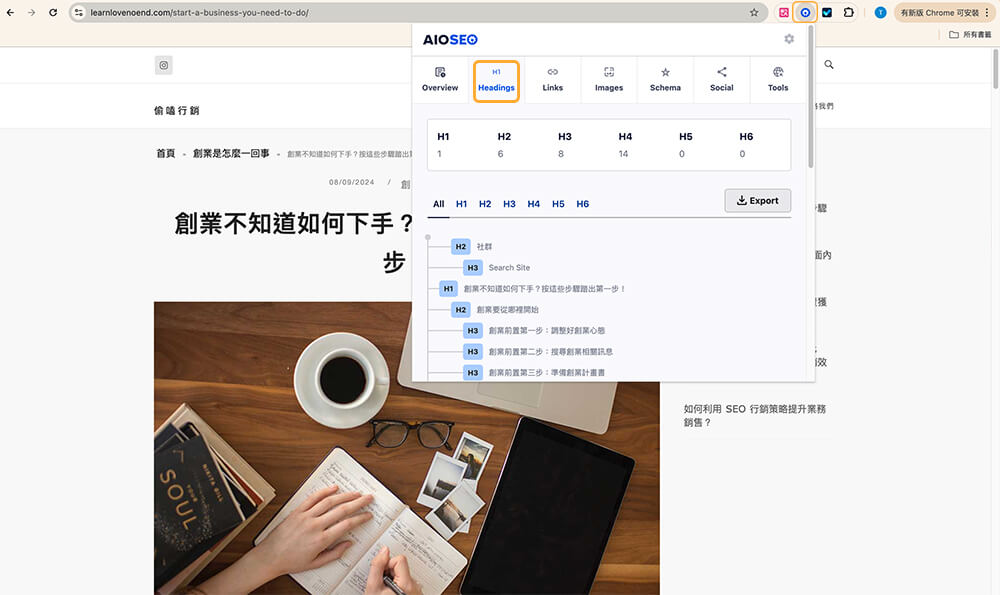Filter headings list by H5
1000x595 pixels.
pyautogui.click(x=558, y=204)
